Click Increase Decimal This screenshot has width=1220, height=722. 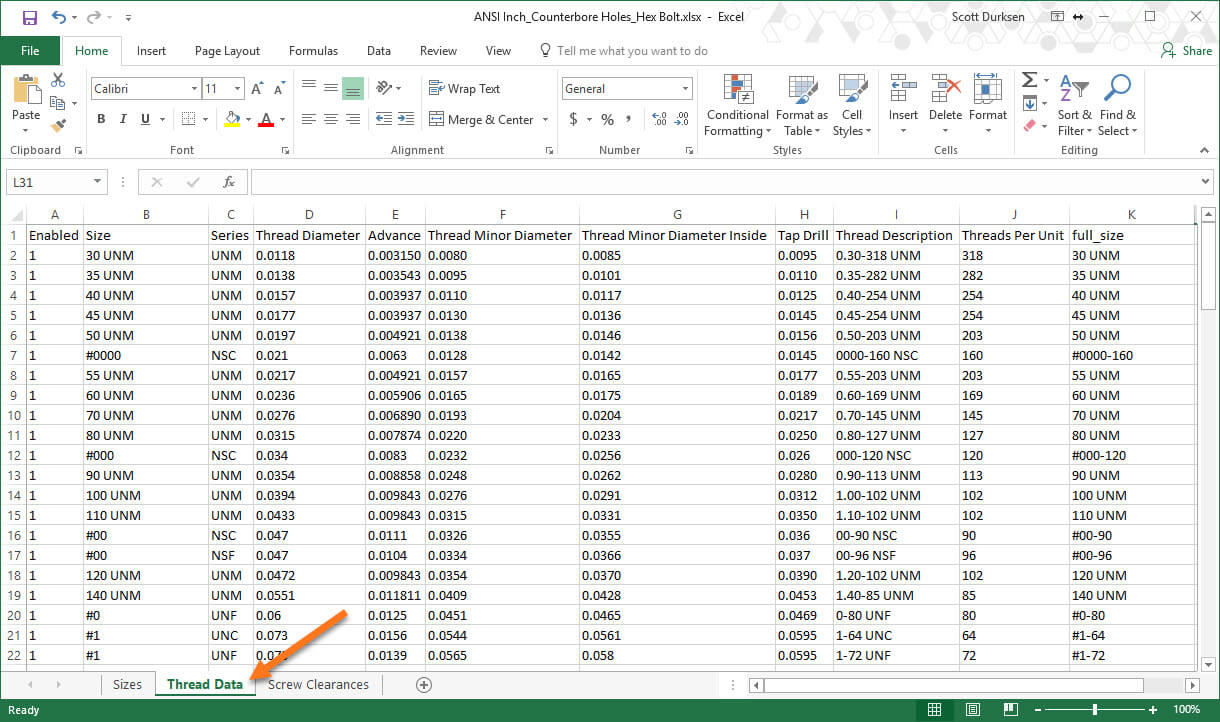[658, 118]
